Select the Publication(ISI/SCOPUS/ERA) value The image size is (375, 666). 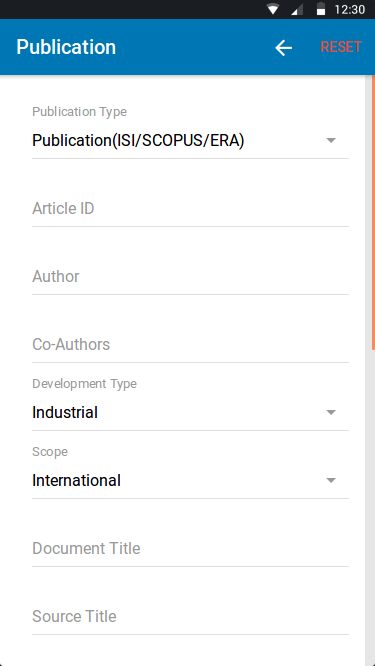(x=138, y=141)
